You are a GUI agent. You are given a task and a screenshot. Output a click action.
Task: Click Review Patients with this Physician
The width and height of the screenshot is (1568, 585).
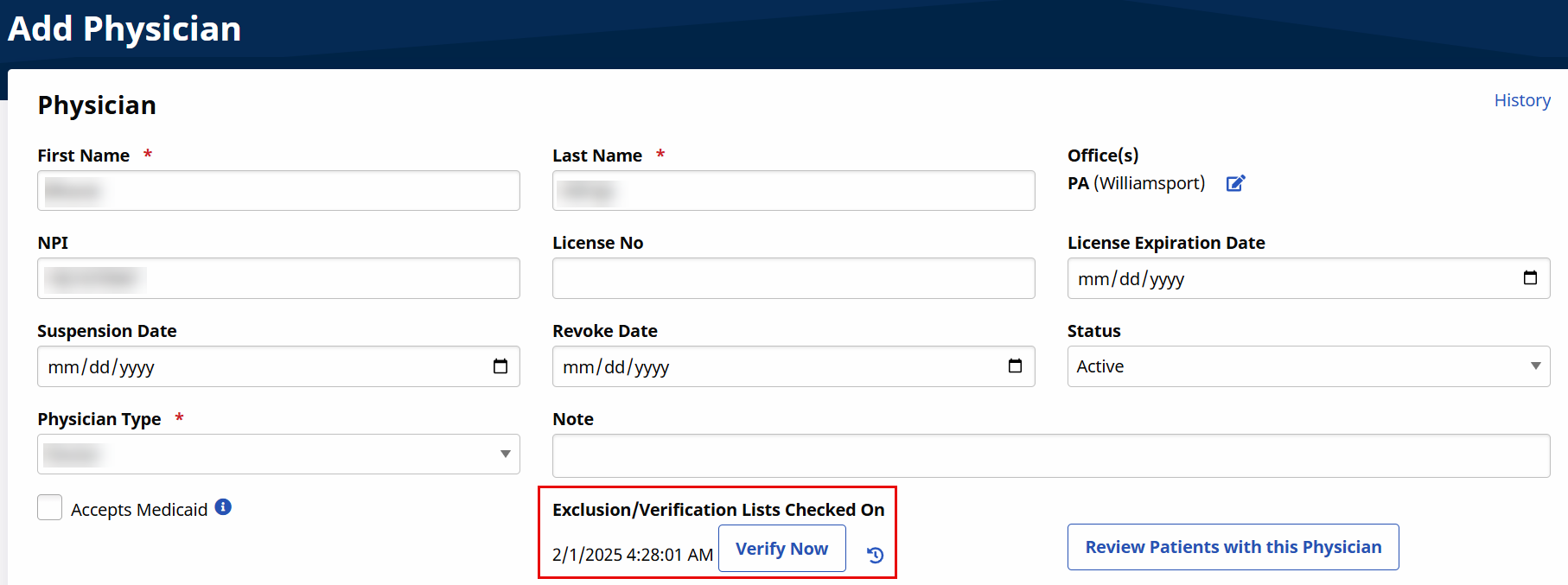click(1233, 547)
